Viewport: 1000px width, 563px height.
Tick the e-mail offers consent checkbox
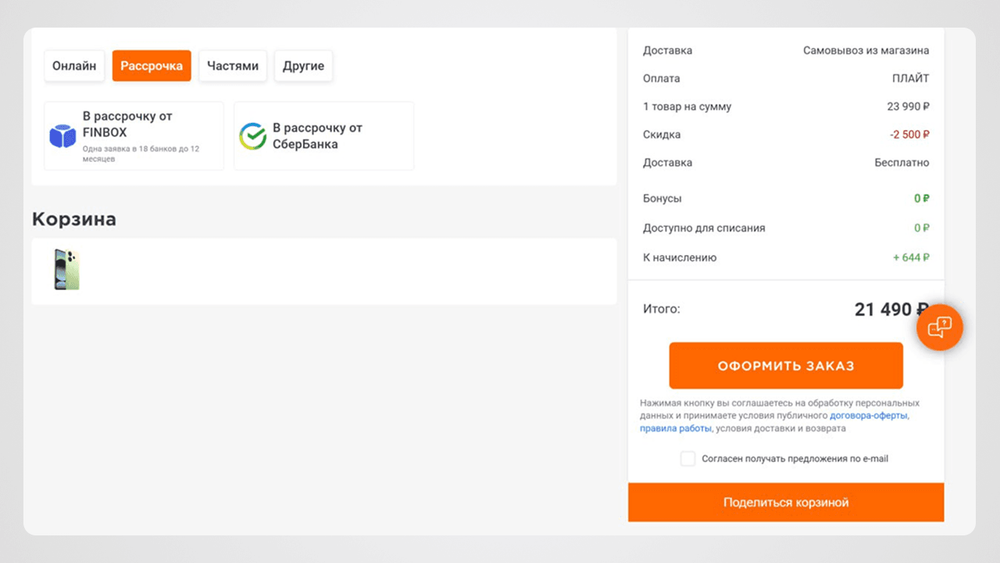pyautogui.click(x=688, y=459)
